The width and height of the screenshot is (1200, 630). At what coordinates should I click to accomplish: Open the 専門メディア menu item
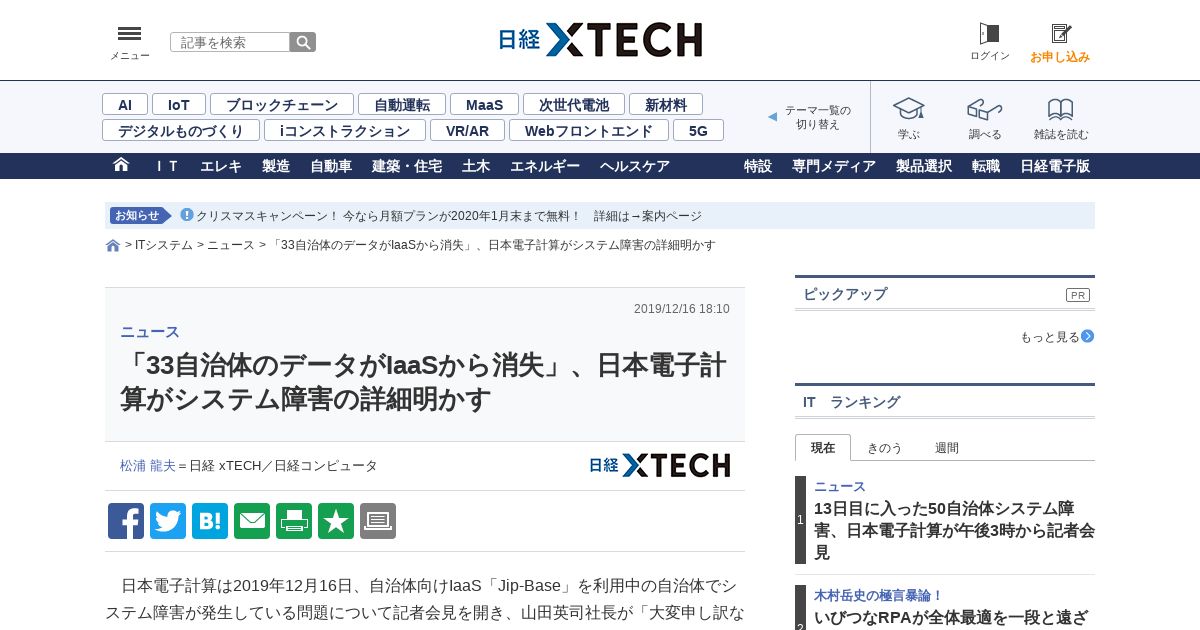[834, 166]
